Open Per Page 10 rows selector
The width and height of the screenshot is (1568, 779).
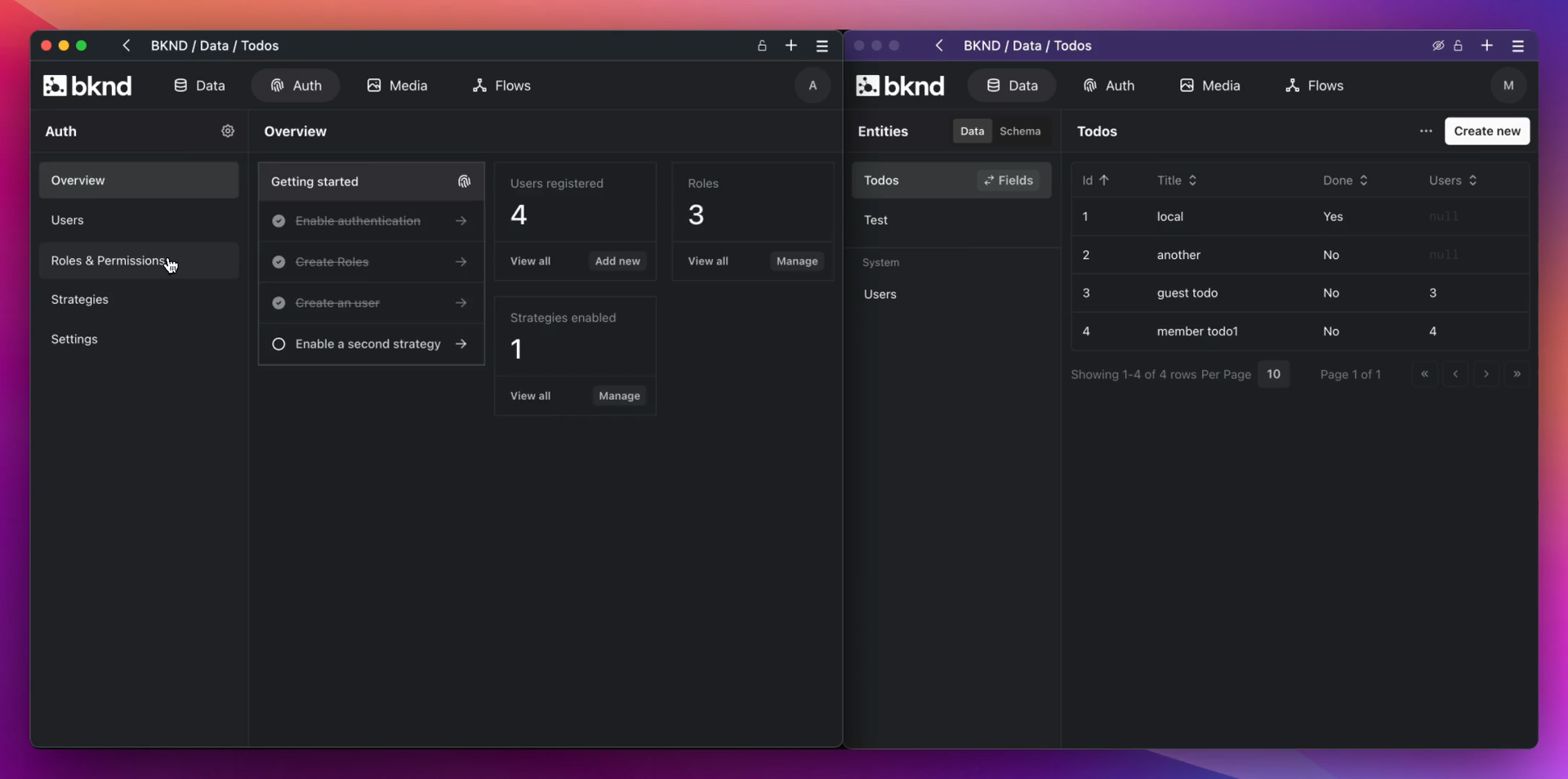(x=1273, y=374)
